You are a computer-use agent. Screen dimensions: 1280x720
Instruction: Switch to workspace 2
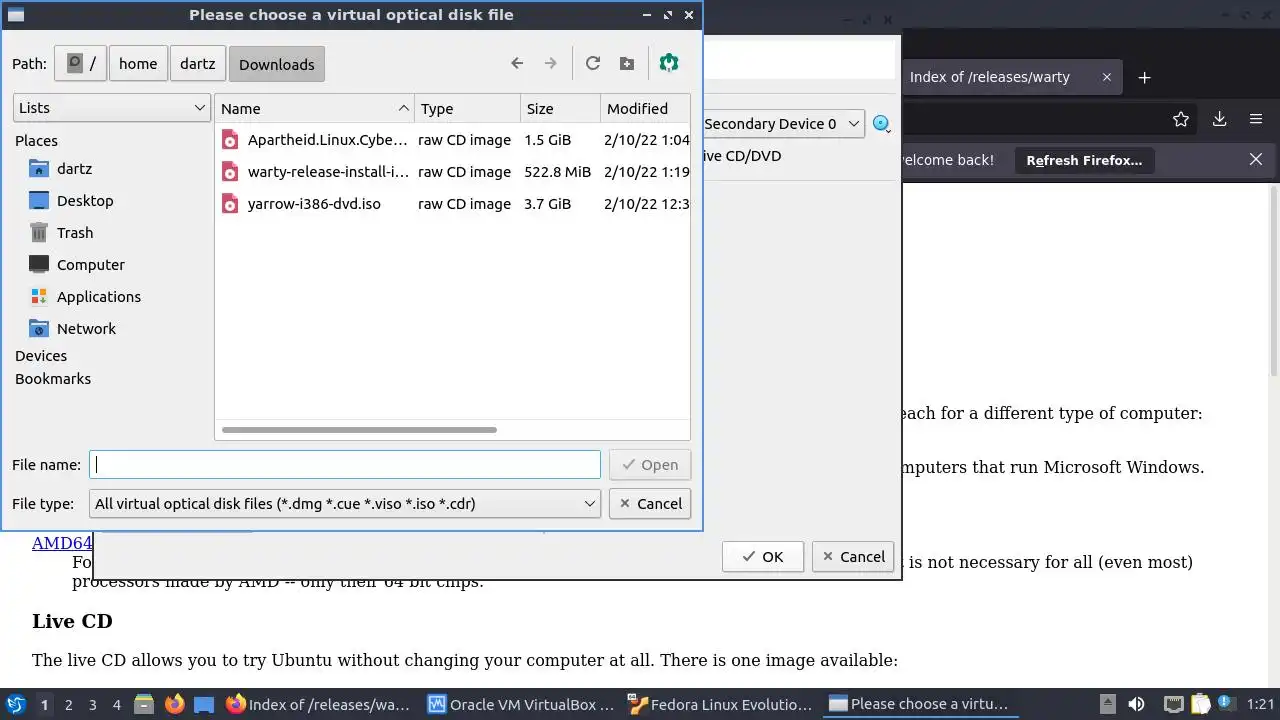[x=68, y=704]
